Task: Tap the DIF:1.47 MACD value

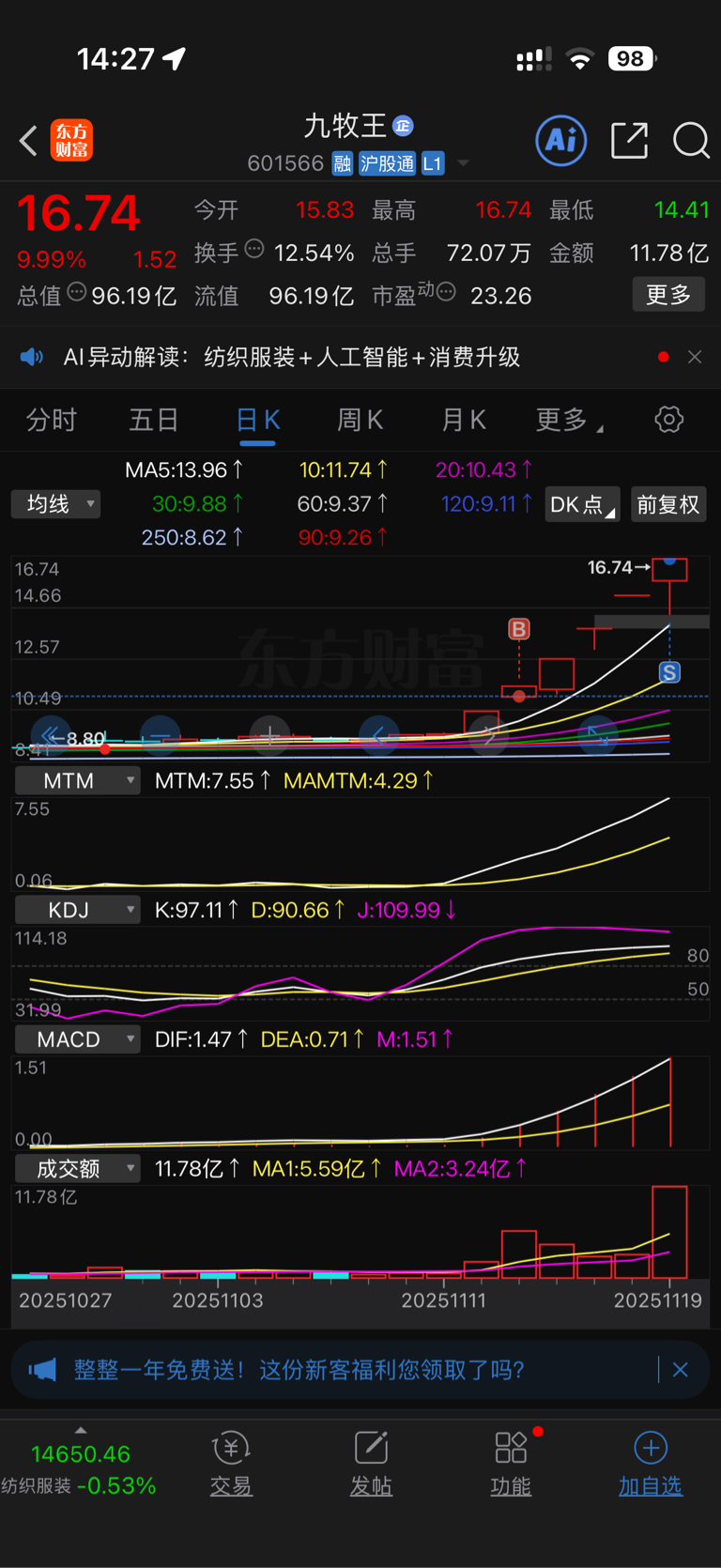Action: tap(202, 1039)
